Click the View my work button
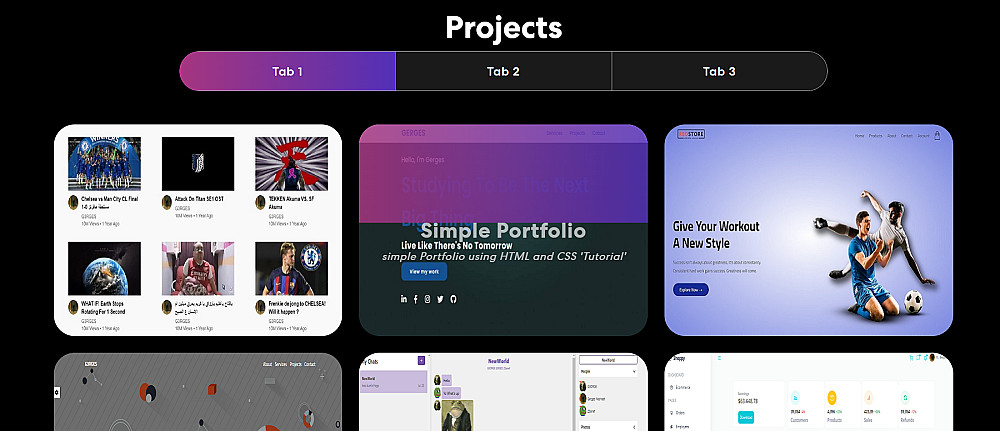 [x=424, y=272]
